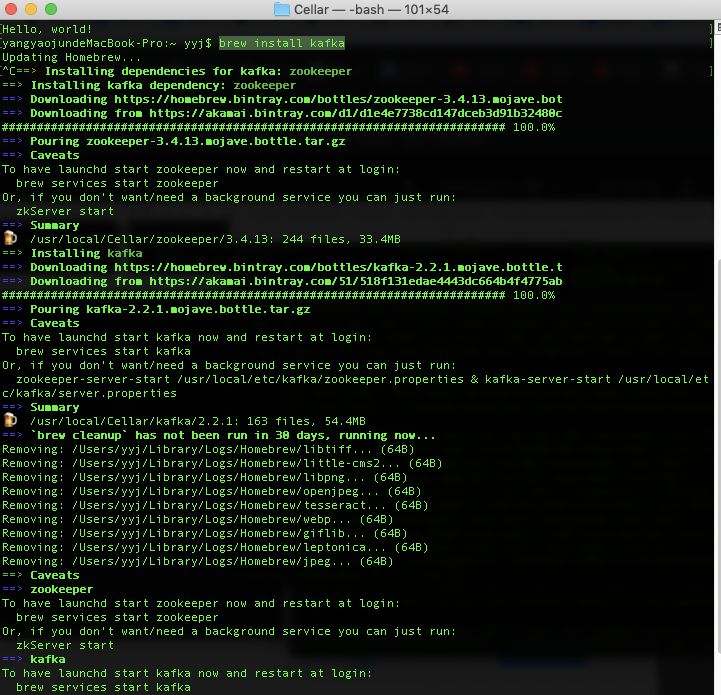This screenshot has height=695, width=721.
Task: Click the Cellar folder icon in title bar
Action: tap(281, 9)
